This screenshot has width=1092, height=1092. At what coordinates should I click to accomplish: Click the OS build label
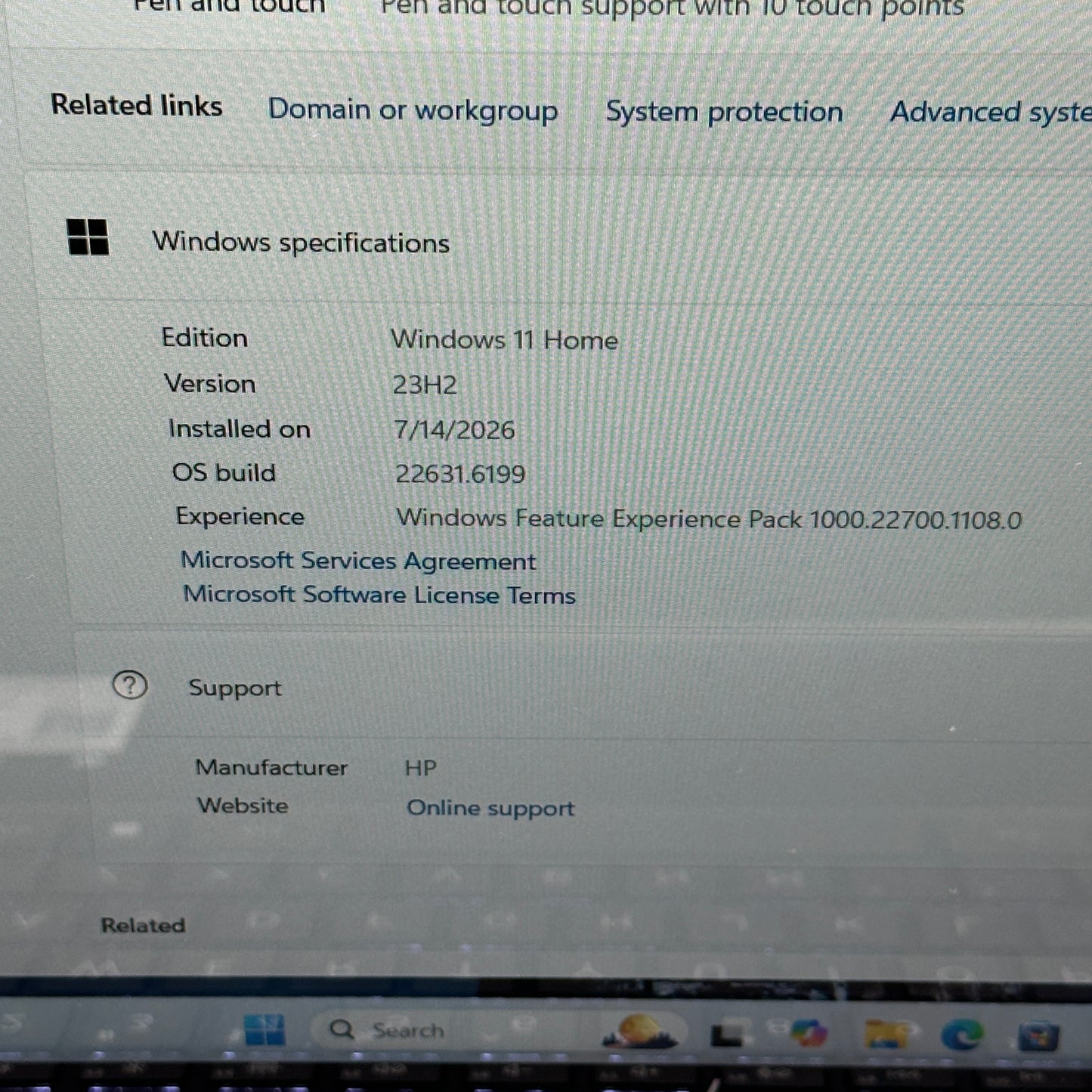point(224,473)
